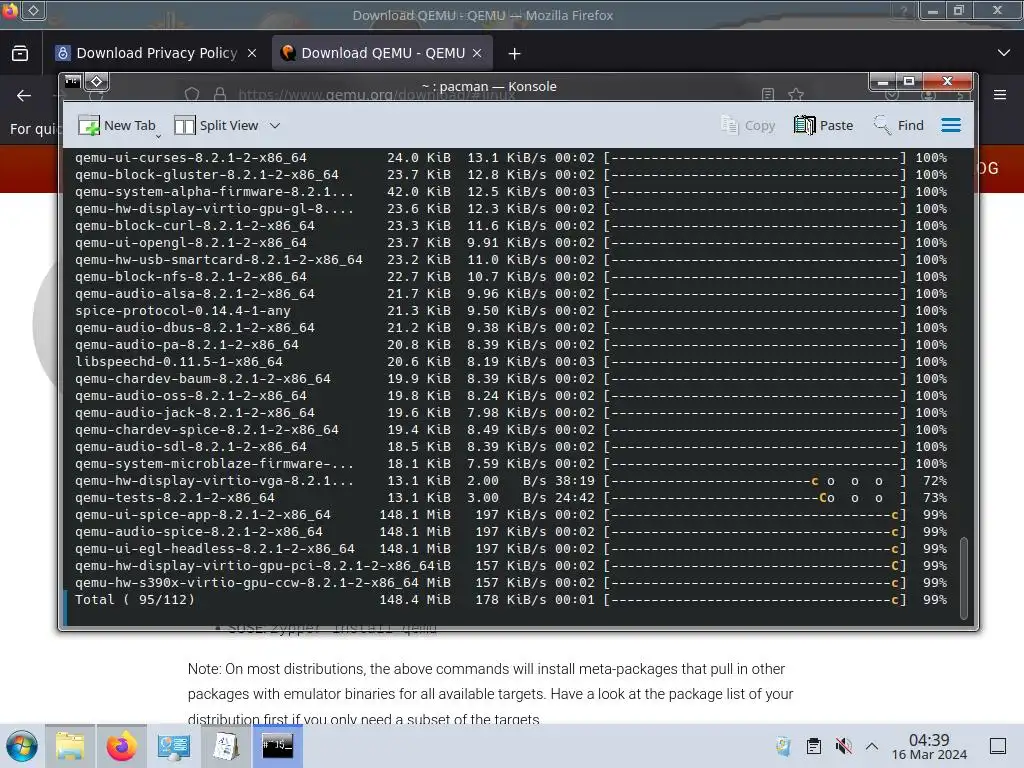Switch to the Download QEMU - QEMU tab
Image resolution: width=1024 pixels, height=768 pixels.
(382, 54)
